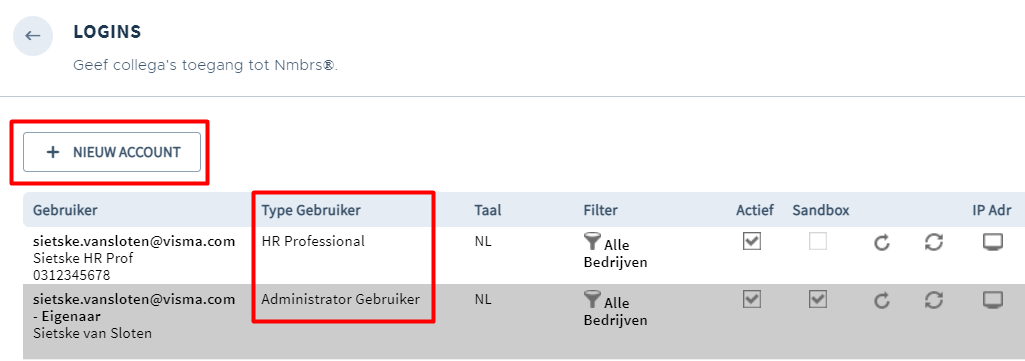This screenshot has width=1025, height=361.
Task: Toggle Actief checkbox for Eigenaar account
Action: tap(752, 300)
